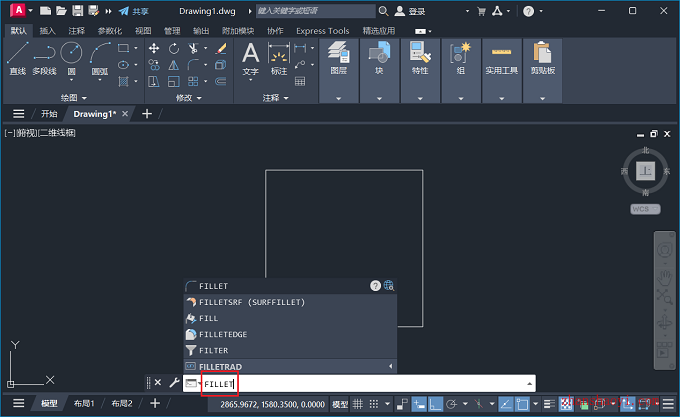Select FILLETSRF (SURFFILLET) suggestion
Image resolution: width=680 pixels, height=417 pixels.
point(290,302)
